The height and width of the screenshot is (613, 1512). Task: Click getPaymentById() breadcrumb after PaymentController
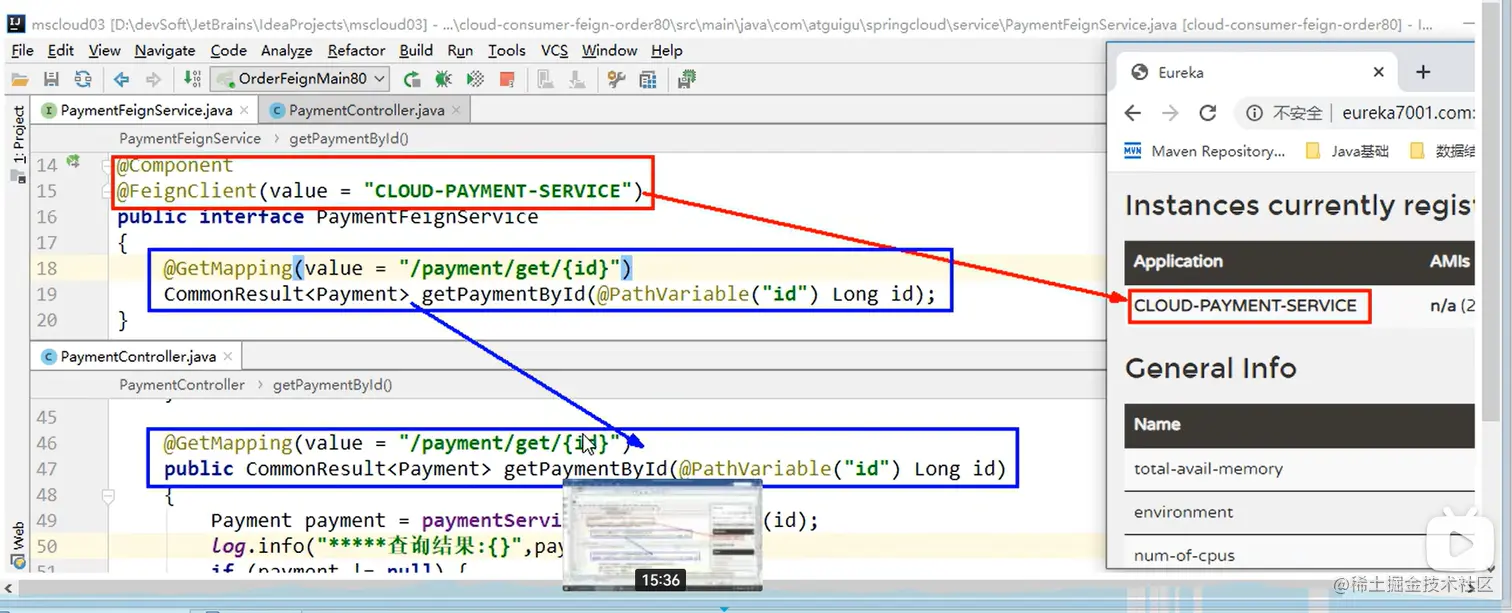click(x=333, y=385)
